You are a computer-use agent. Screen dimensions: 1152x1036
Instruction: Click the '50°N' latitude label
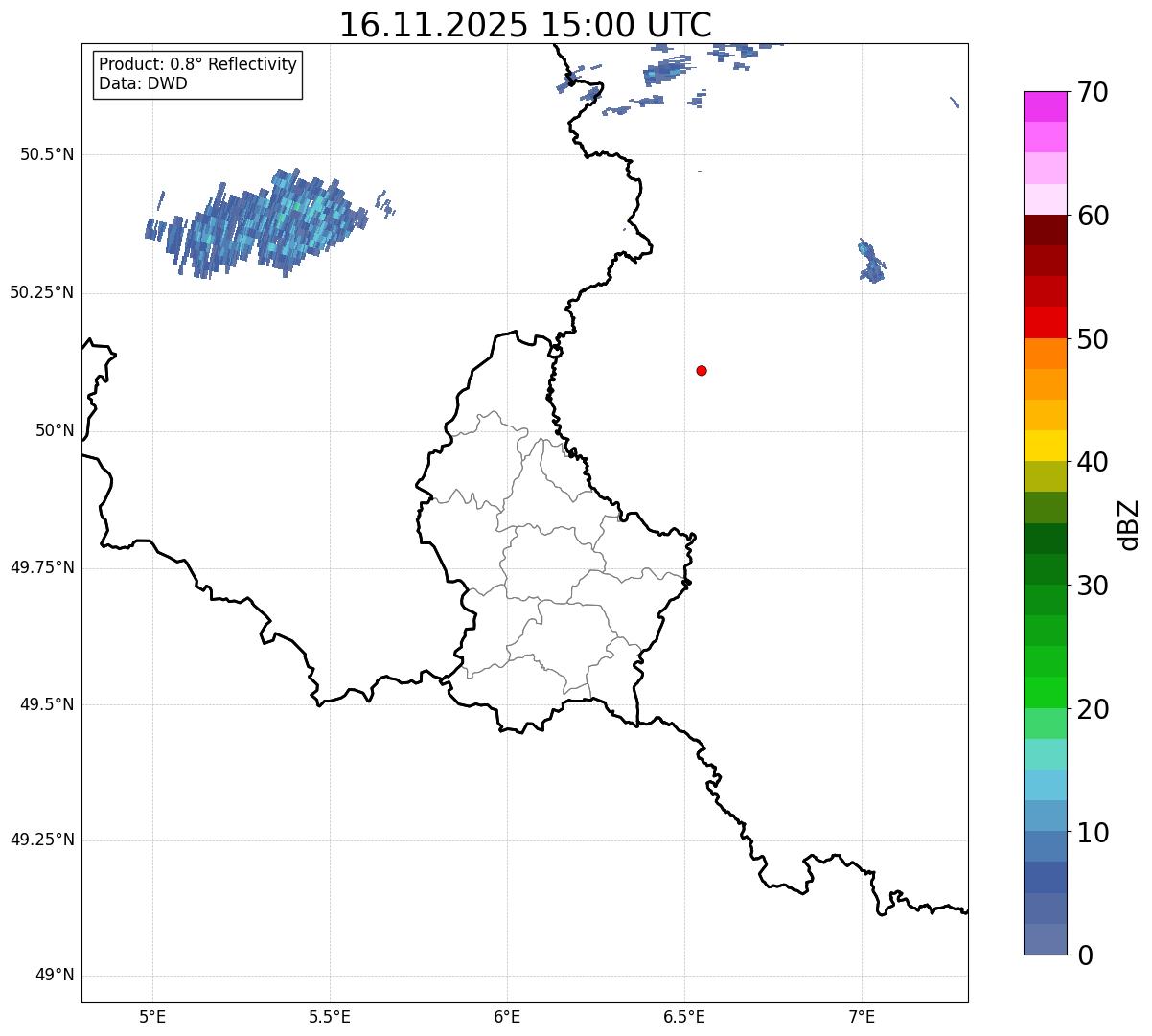(x=55, y=430)
